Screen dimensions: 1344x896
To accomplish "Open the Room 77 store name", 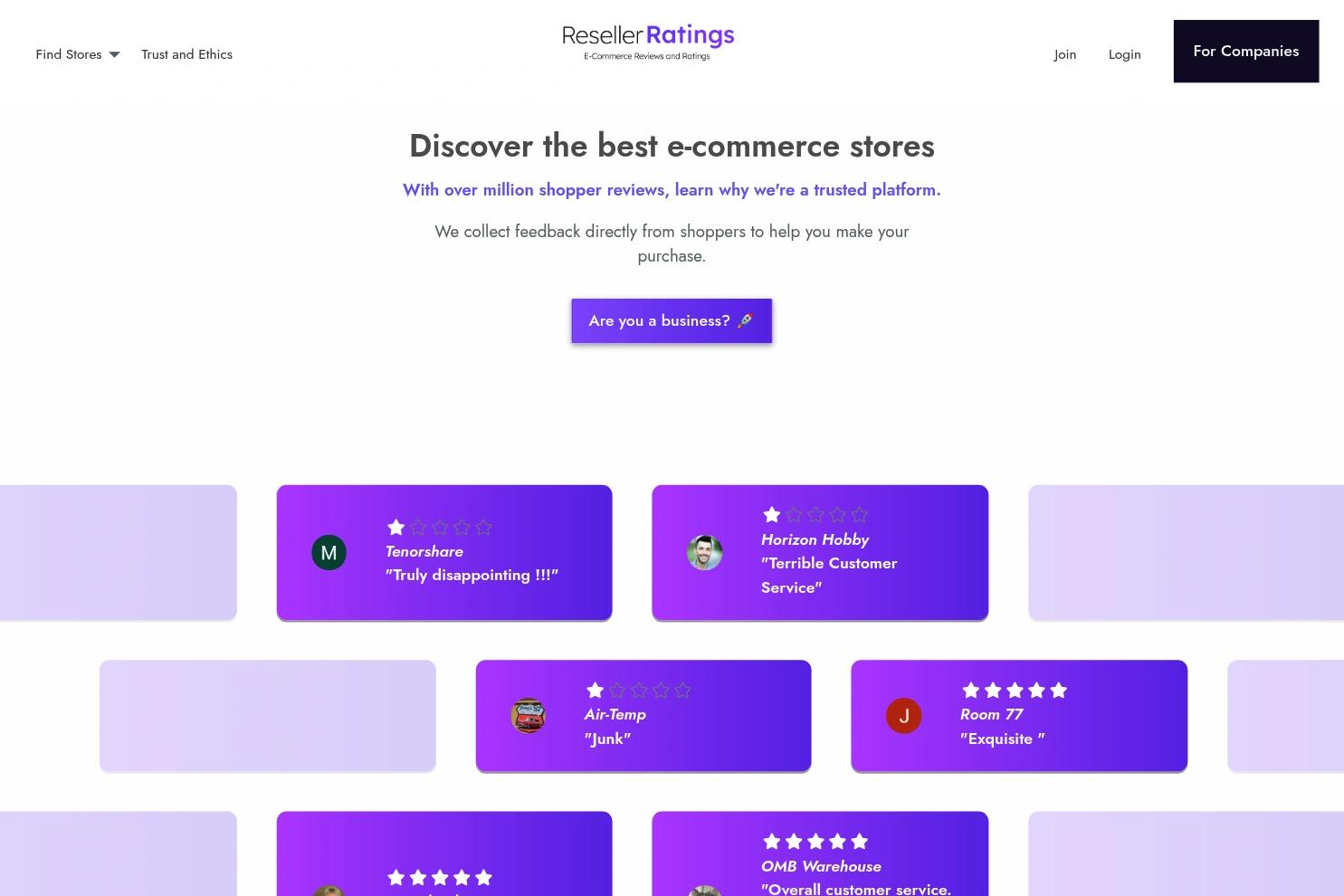I will [991, 714].
